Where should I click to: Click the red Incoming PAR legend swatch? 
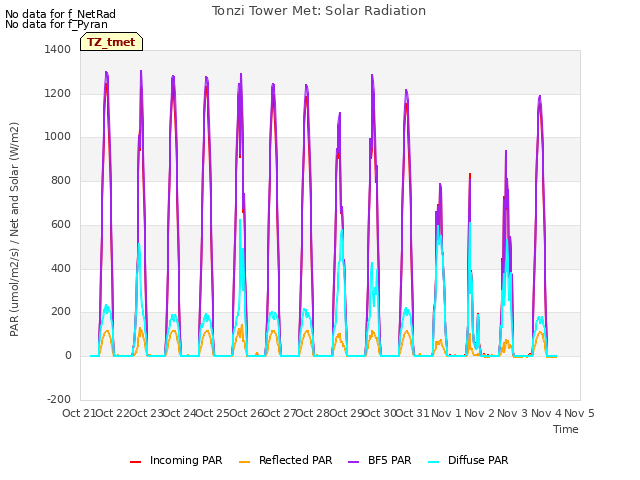click(136, 462)
